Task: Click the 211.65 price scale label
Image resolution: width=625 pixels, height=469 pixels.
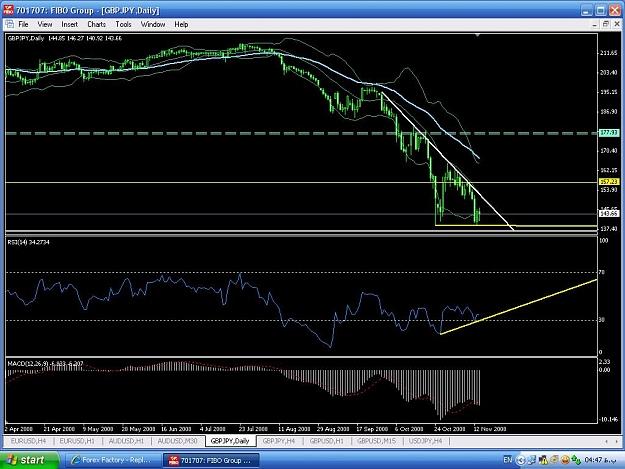Action: pyautogui.click(x=609, y=53)
